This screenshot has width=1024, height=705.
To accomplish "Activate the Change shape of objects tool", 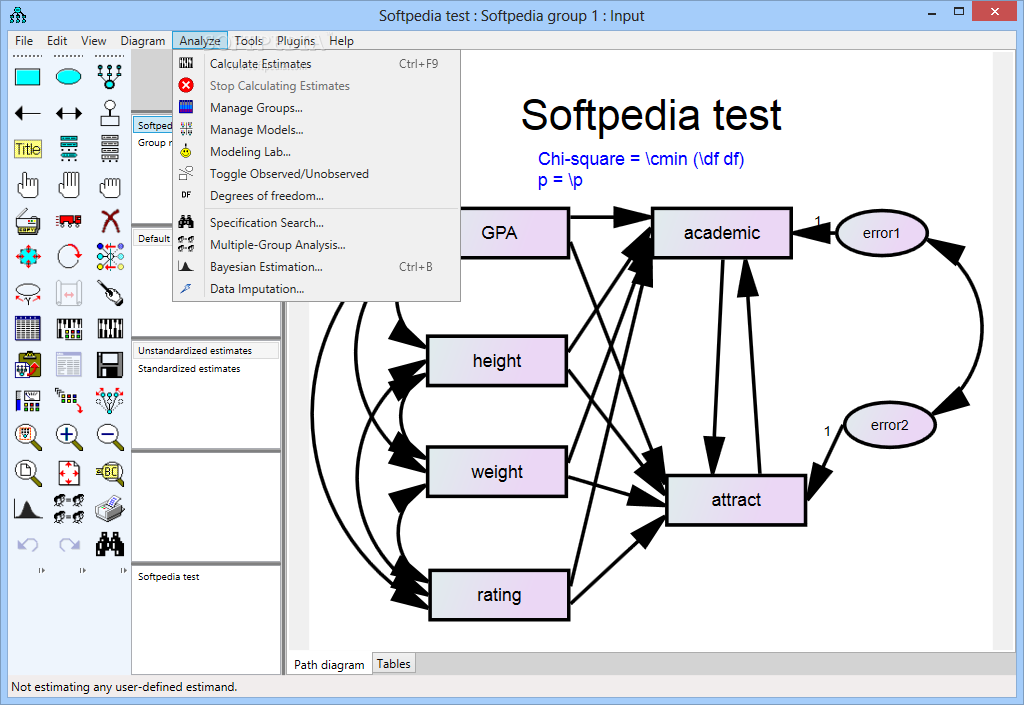I will point(27,257).
